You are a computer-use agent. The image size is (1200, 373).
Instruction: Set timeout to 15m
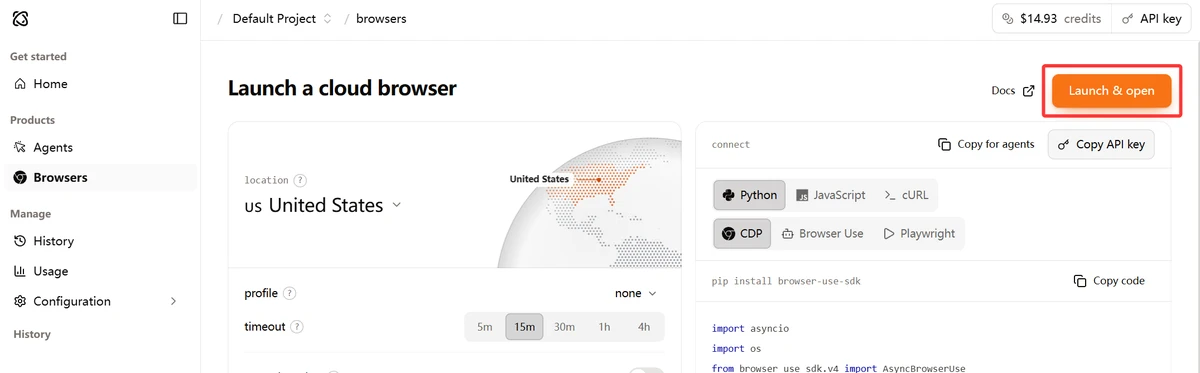click(524, 327)
